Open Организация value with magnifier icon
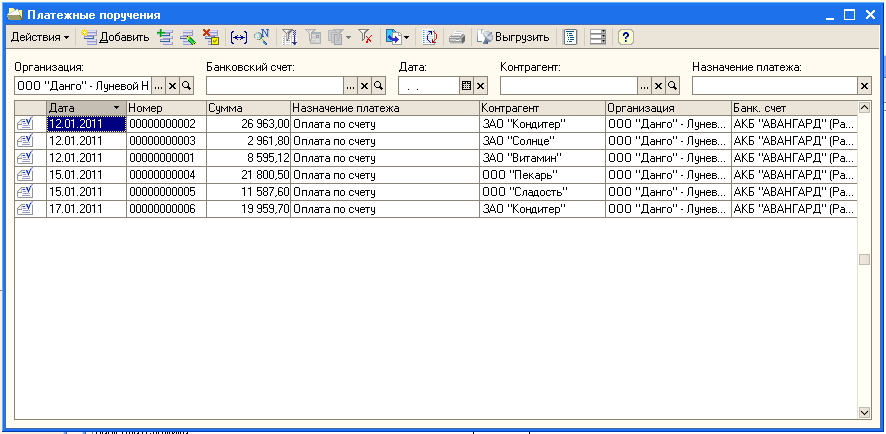Screen dimensions: 886x434 186,86
